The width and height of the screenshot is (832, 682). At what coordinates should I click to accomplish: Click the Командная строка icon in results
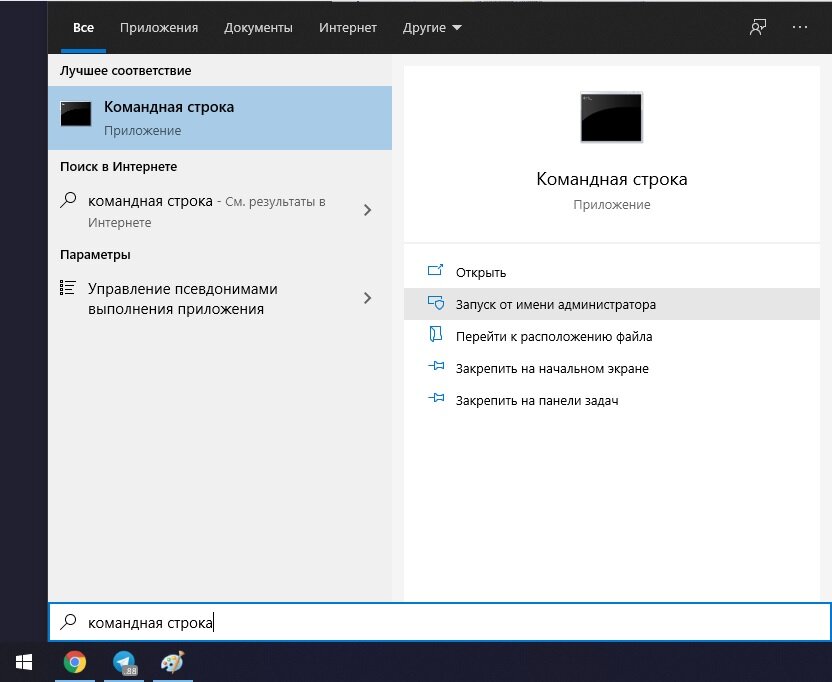tap(75, 114)
